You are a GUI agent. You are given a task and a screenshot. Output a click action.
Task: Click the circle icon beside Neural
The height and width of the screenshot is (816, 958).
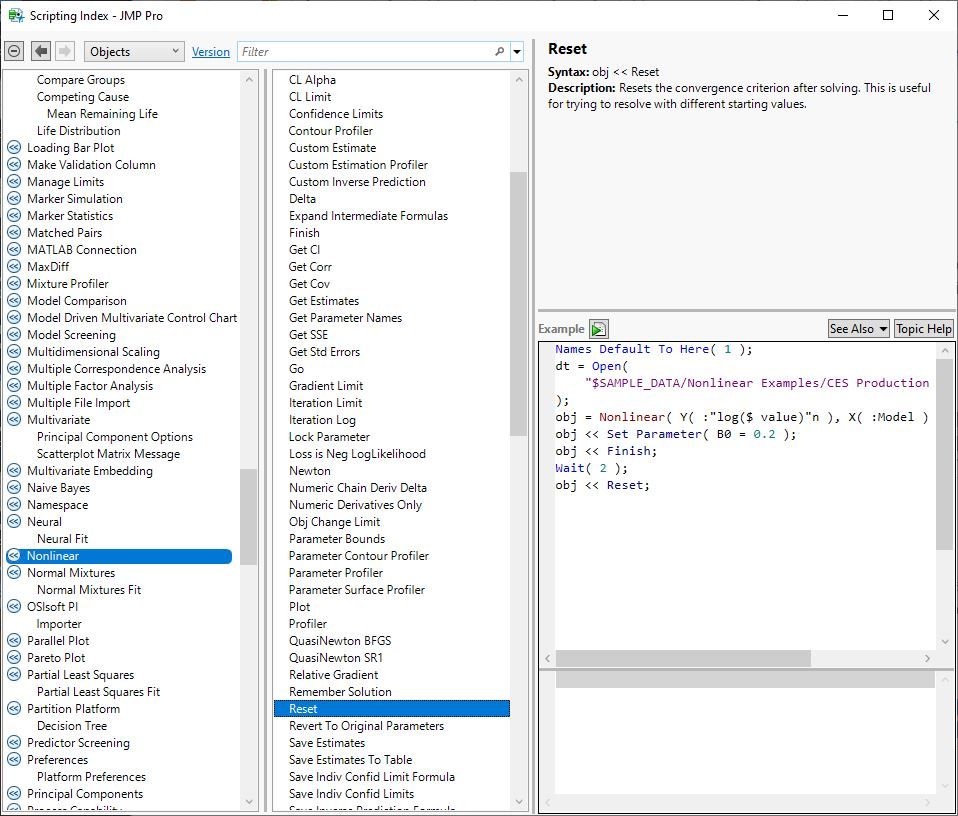coord(14,522)
